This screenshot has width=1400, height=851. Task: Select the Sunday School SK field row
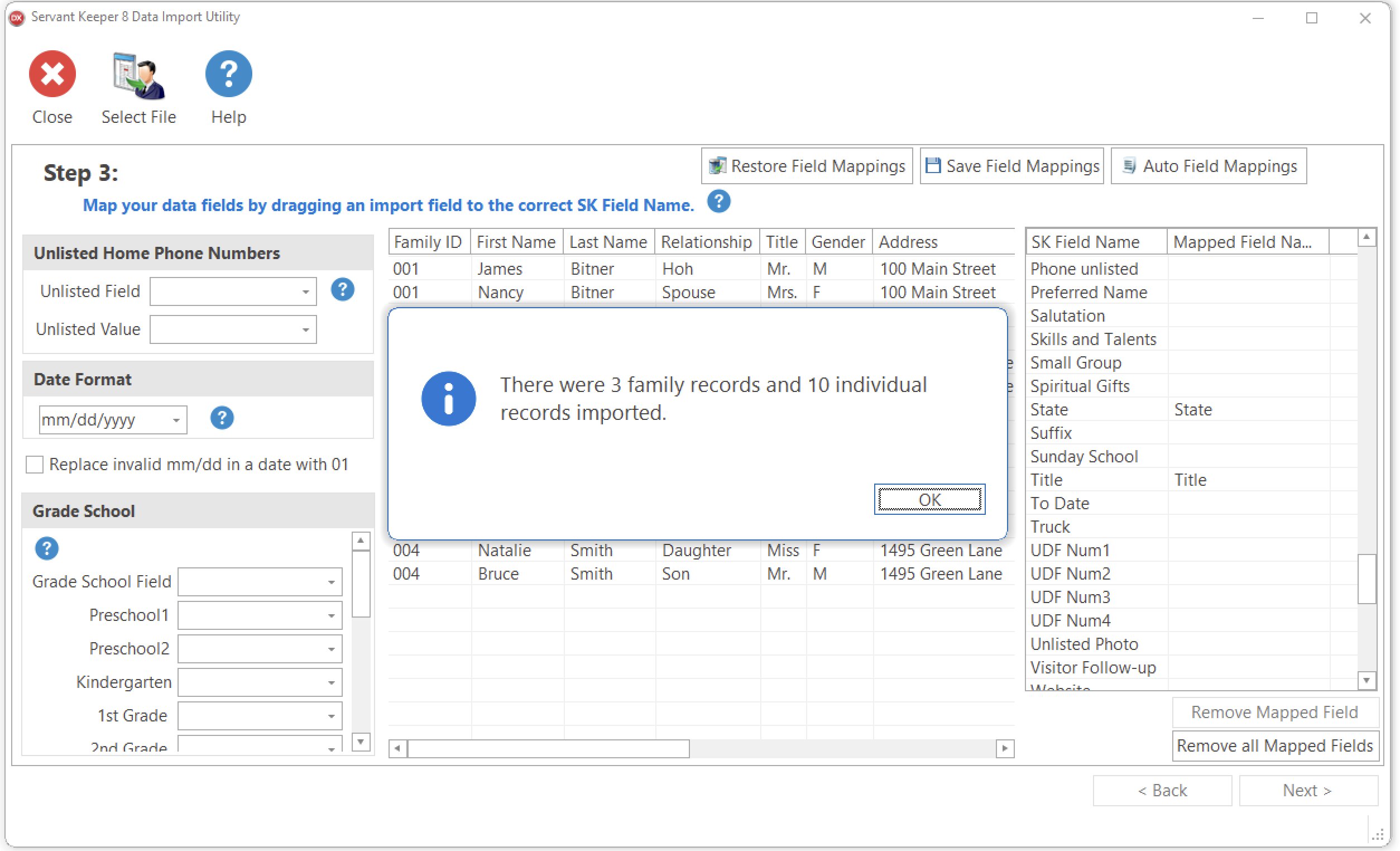coord(1084,456)
